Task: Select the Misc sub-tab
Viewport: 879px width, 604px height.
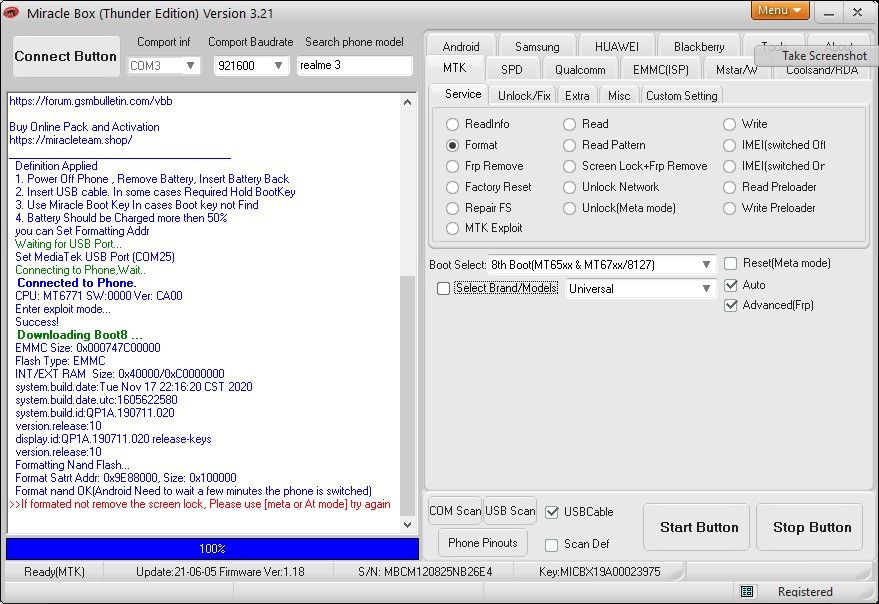Action: click(619, 95)
